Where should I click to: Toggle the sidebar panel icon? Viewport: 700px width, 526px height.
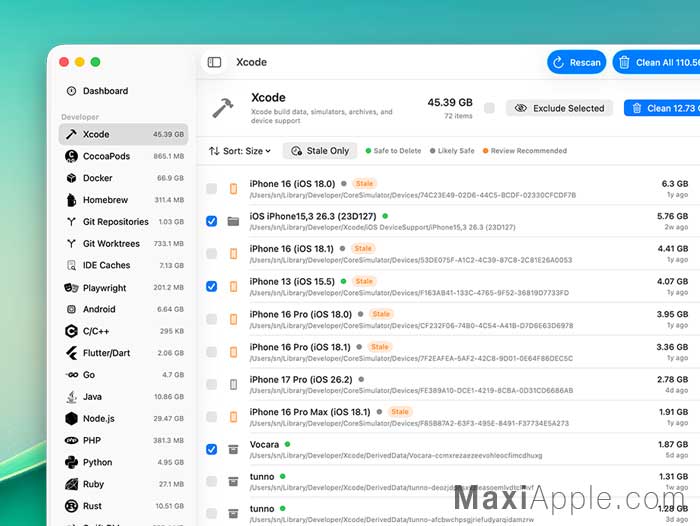click(214, 62)
